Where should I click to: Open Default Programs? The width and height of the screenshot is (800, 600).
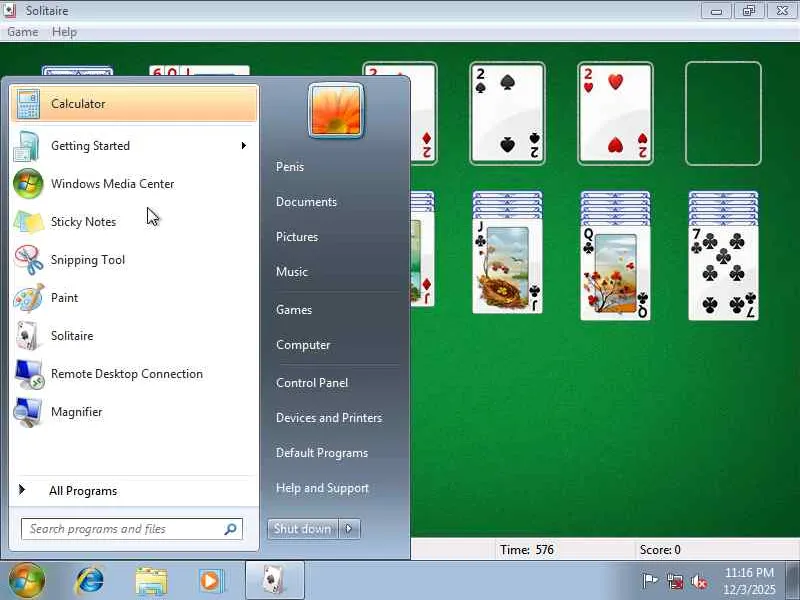pos(321,453)
